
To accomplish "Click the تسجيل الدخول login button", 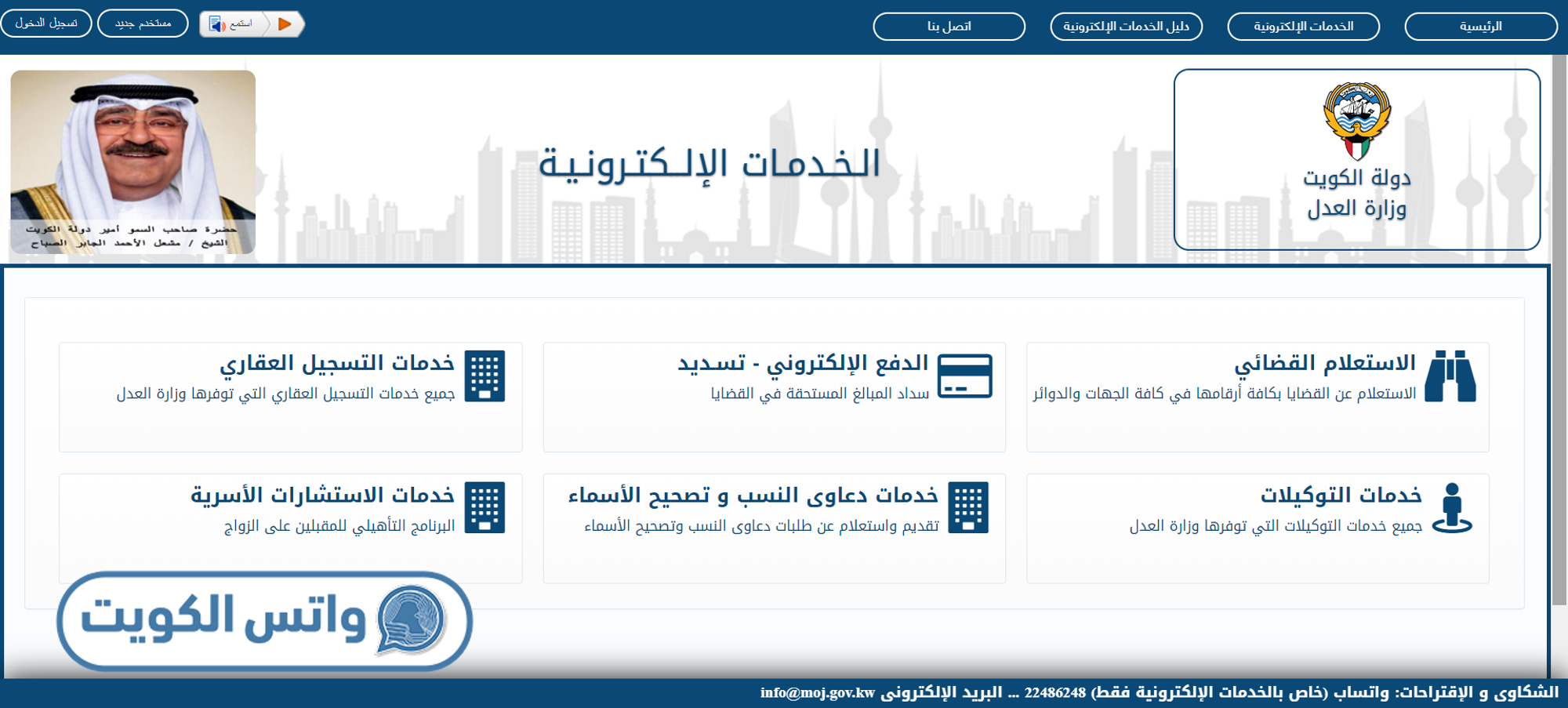I will [46, 24].
